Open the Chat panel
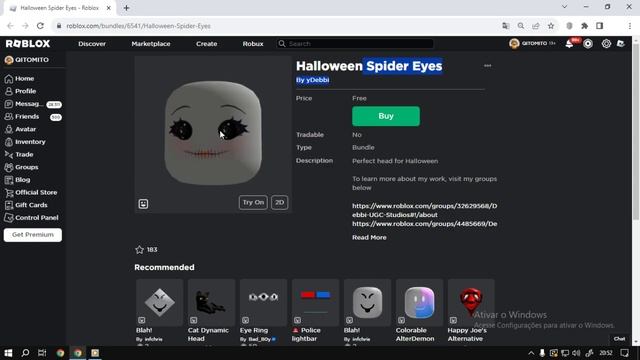Screen dimensions: 640x360 620,339
